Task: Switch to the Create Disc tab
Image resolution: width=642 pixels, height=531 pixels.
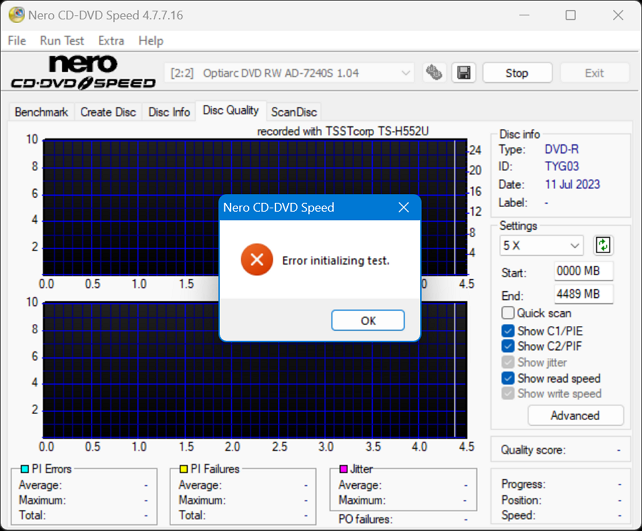Action: [108, 112]
